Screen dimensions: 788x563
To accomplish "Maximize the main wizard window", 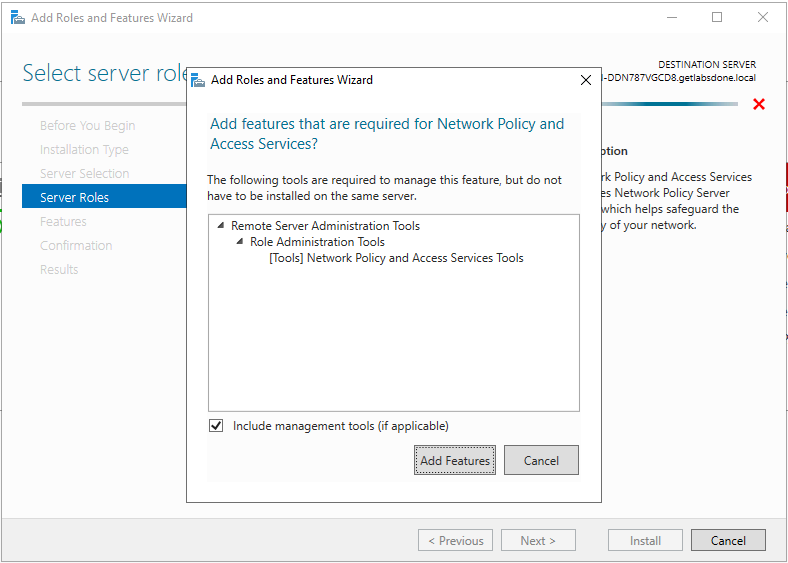I will (717, 18).
